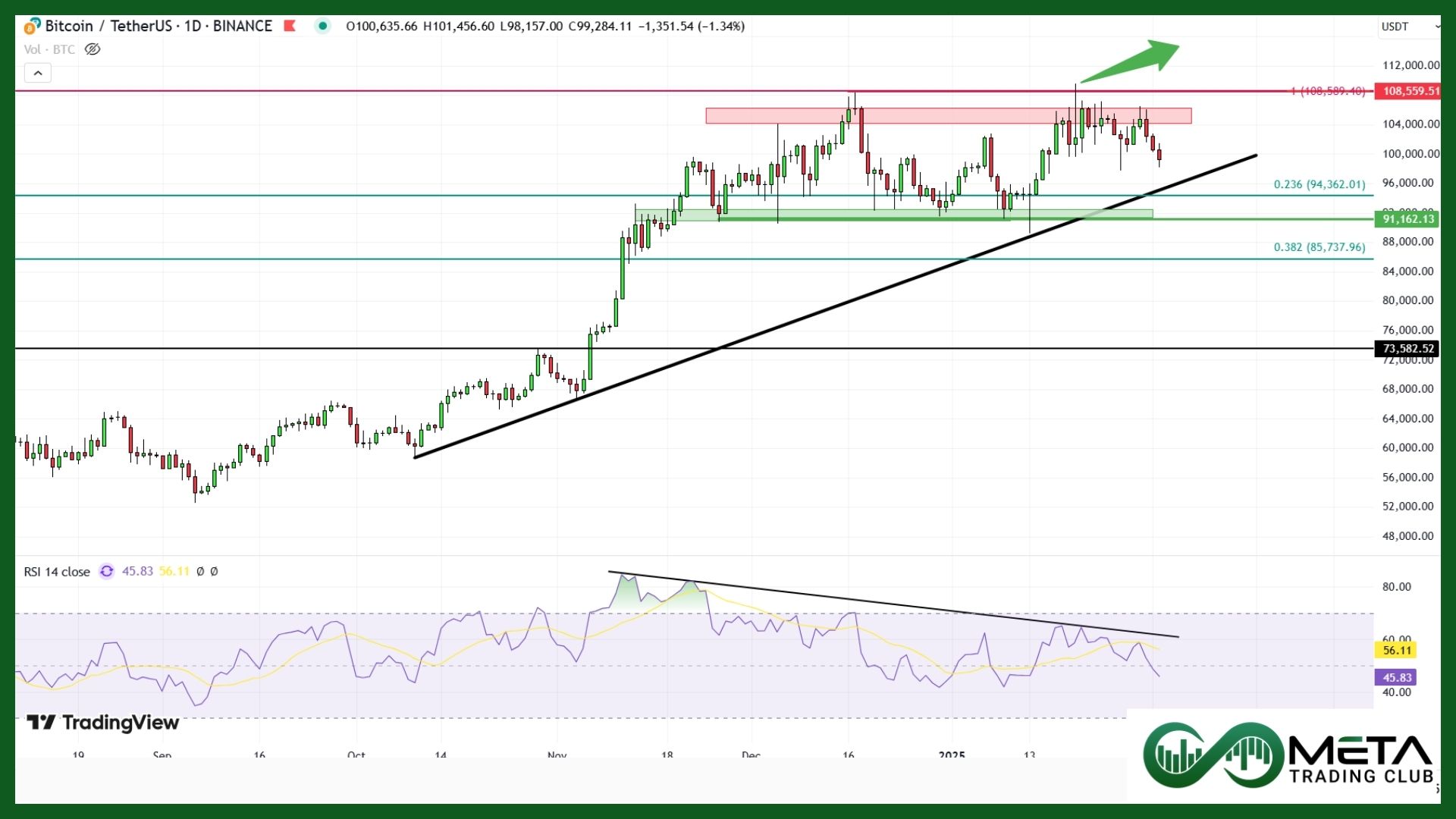
Task: Click the −1,351.54 (−1.34%) change value
Action: tap(692, 26)
